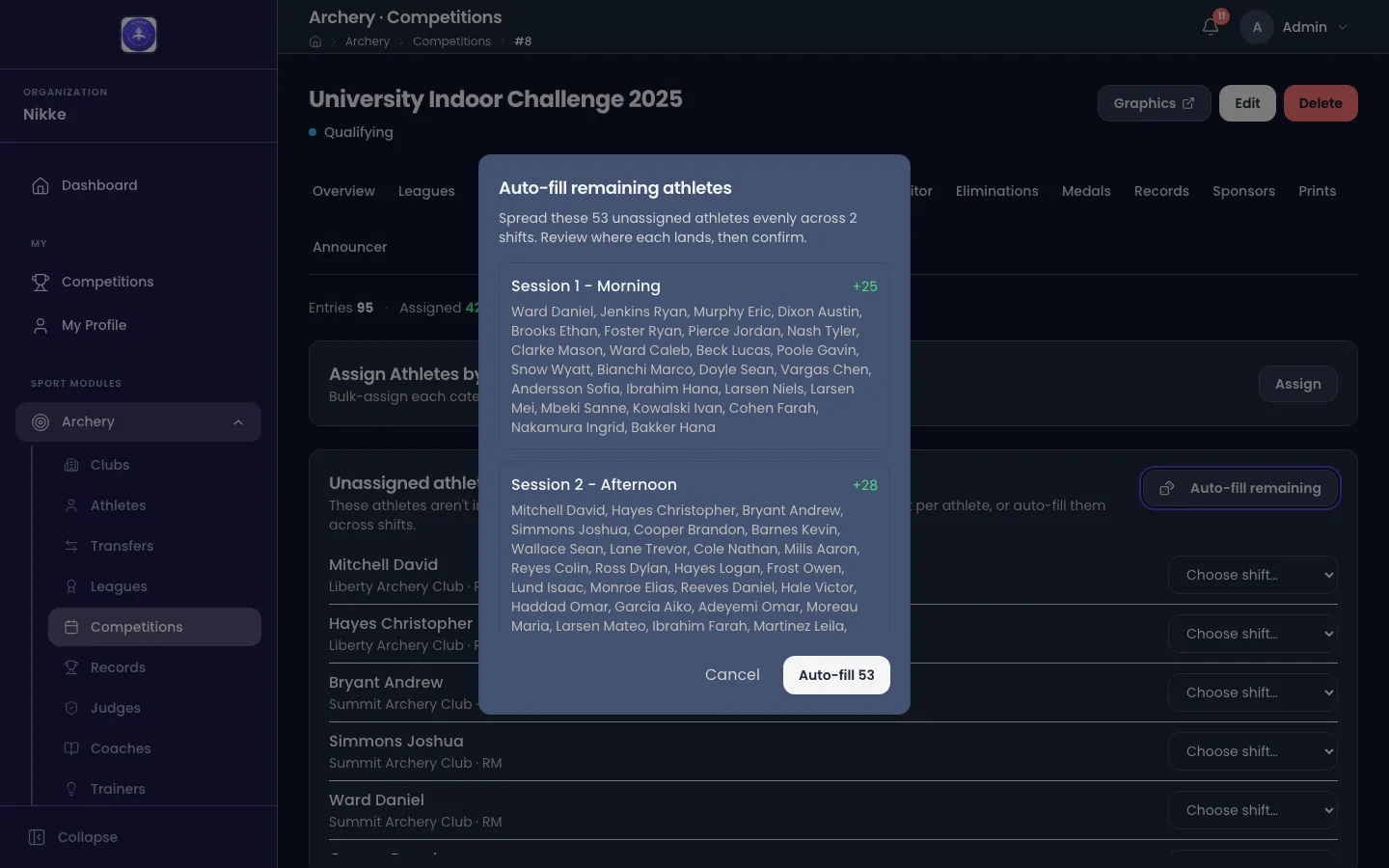Click the Judges shield icon

(71, 708)
